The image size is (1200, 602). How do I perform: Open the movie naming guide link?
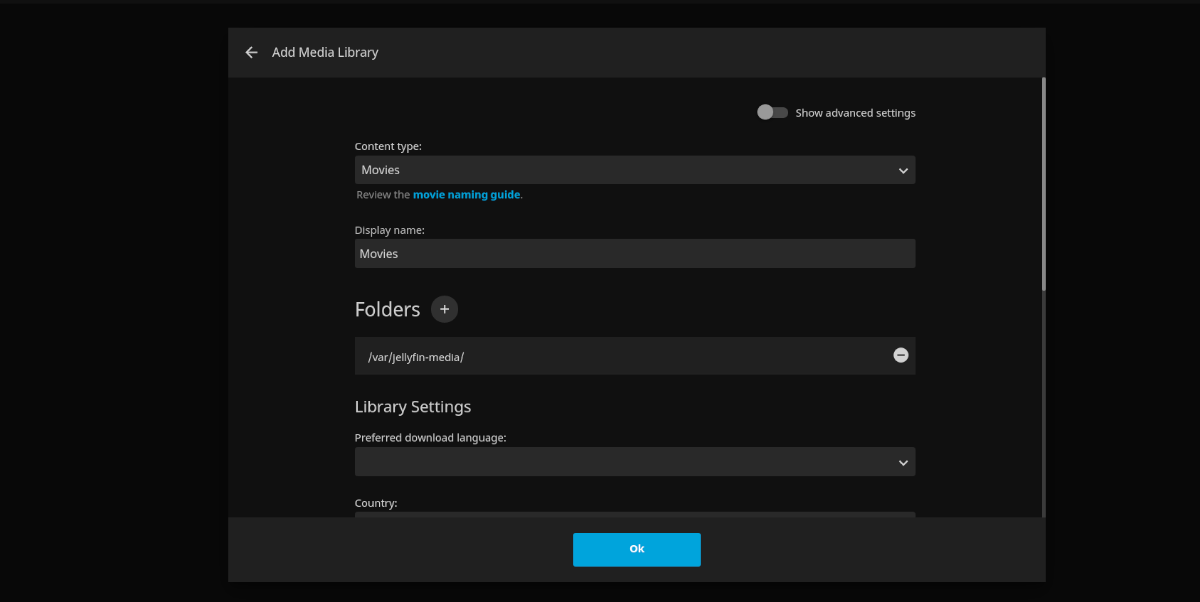466,194
